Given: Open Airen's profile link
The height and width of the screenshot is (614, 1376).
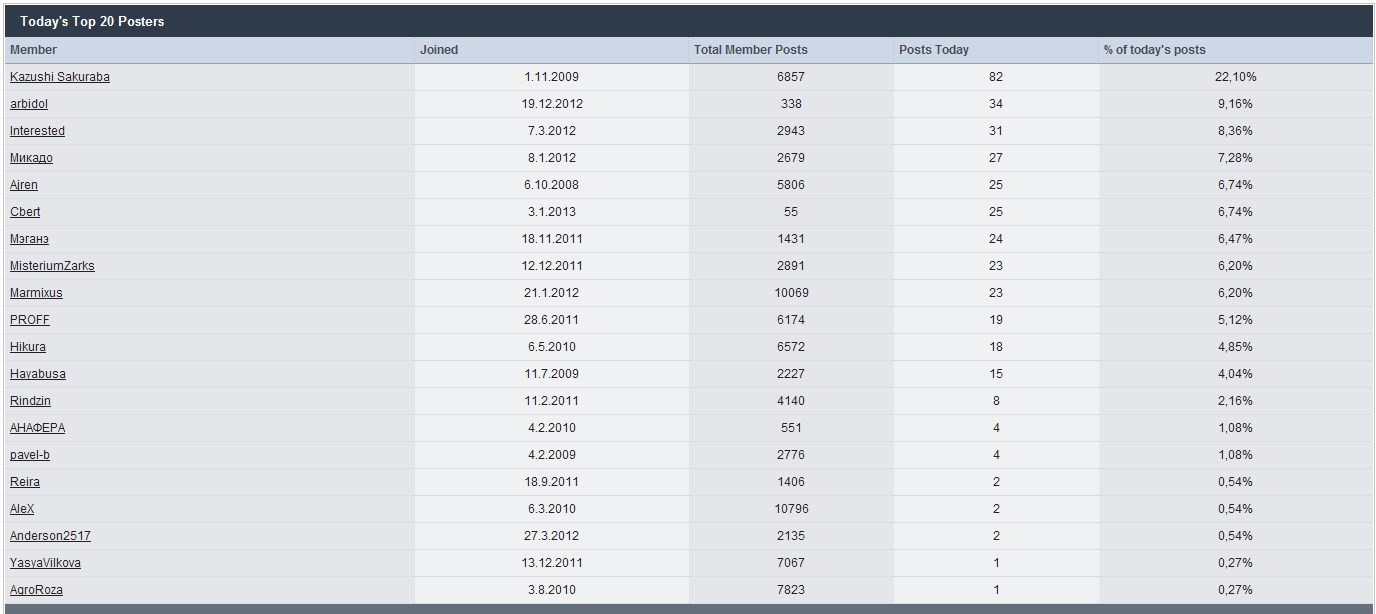Looking at the screenshot, I should click(24, 185).
